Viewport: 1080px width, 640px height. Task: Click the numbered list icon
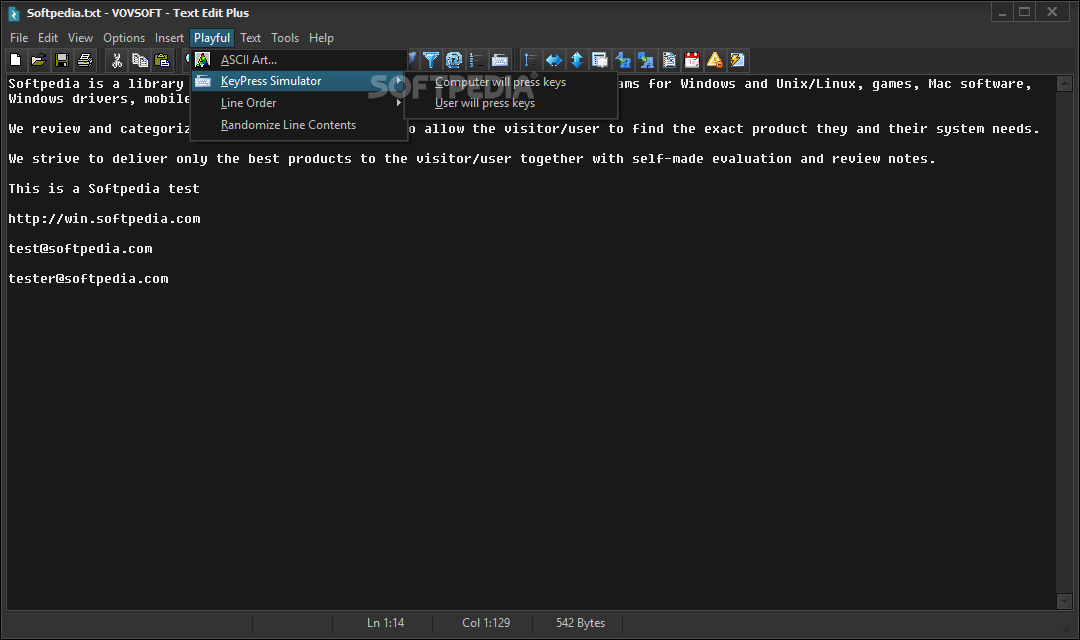[x=477, y=61]
